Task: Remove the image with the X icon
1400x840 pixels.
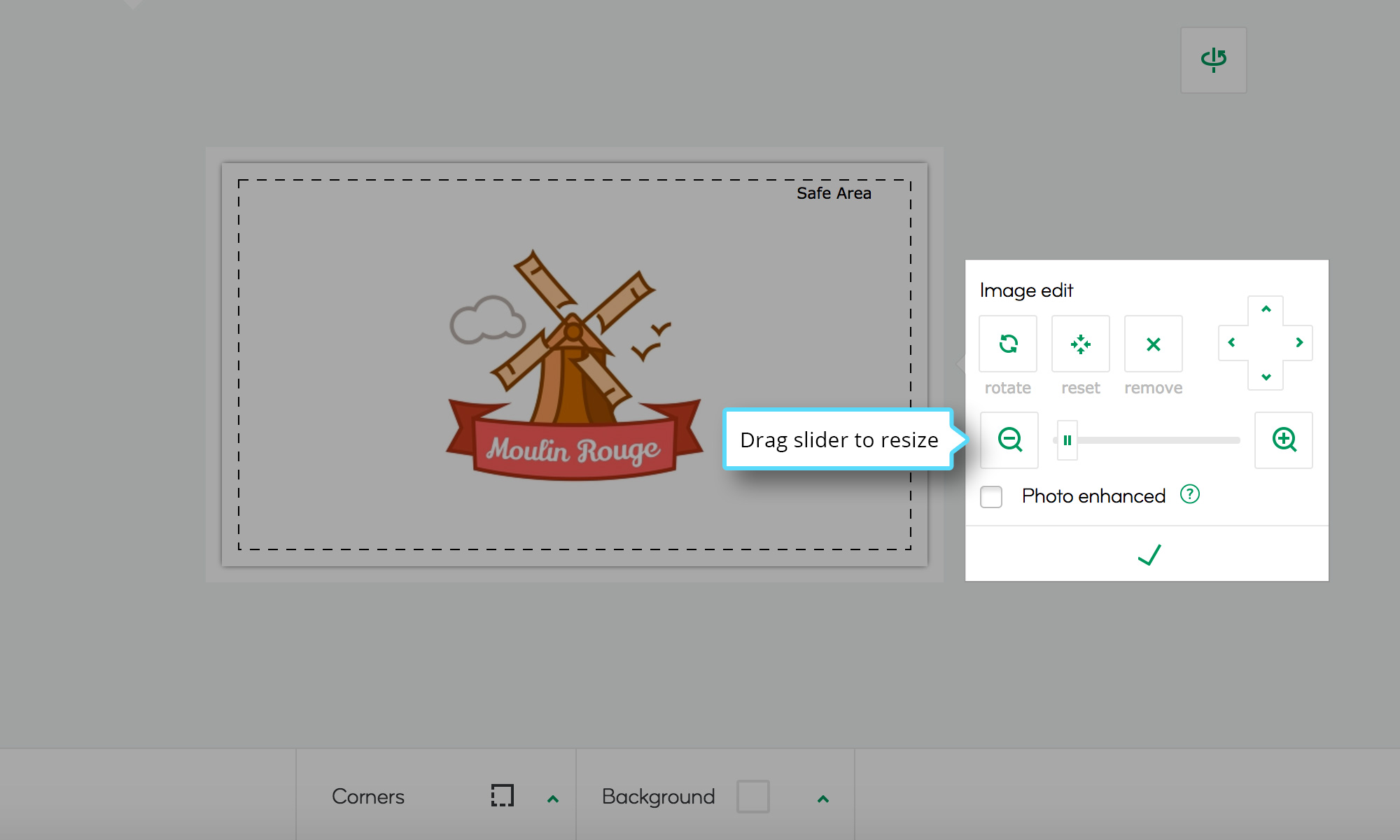Action: [1154, 344]
